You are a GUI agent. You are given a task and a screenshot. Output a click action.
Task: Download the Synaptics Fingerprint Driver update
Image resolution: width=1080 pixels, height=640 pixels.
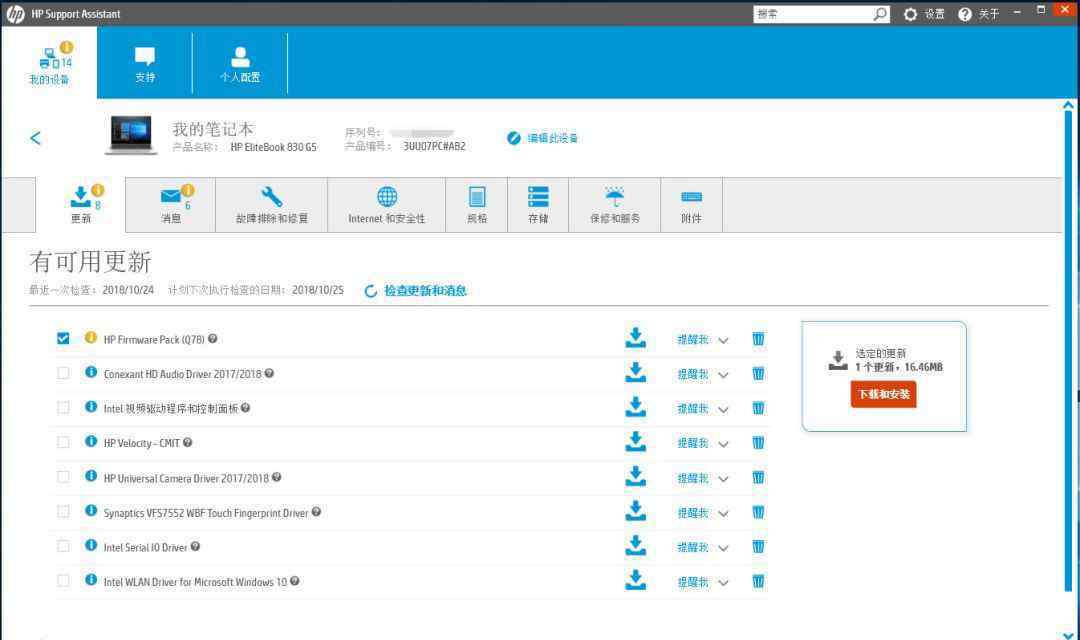635,511
